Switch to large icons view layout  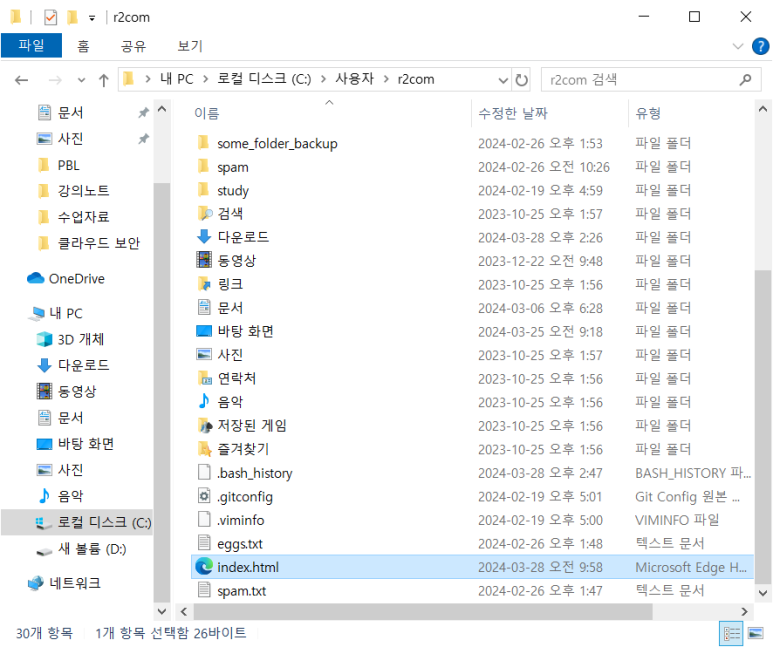[756, 634]
